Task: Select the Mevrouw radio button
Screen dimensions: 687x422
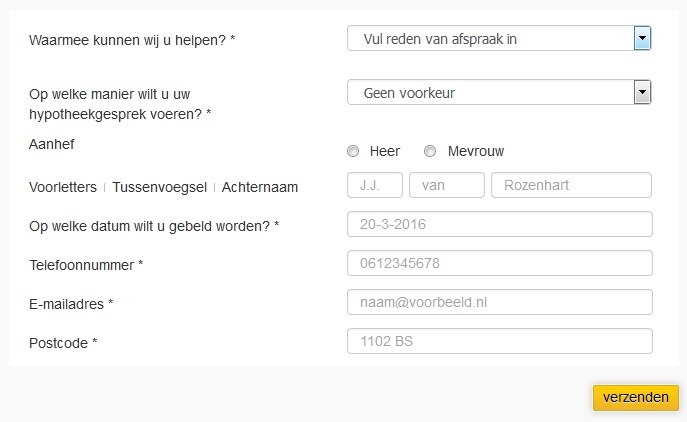Action: pos(430,151)
